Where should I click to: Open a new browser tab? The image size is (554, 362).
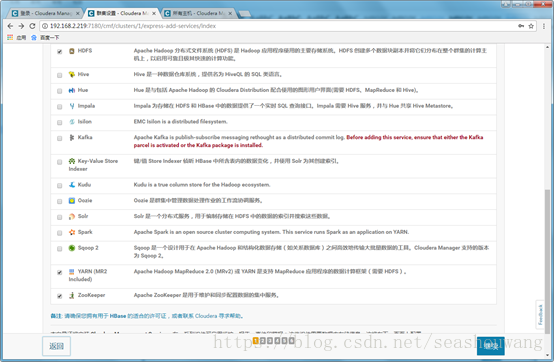tap(245, 14)
